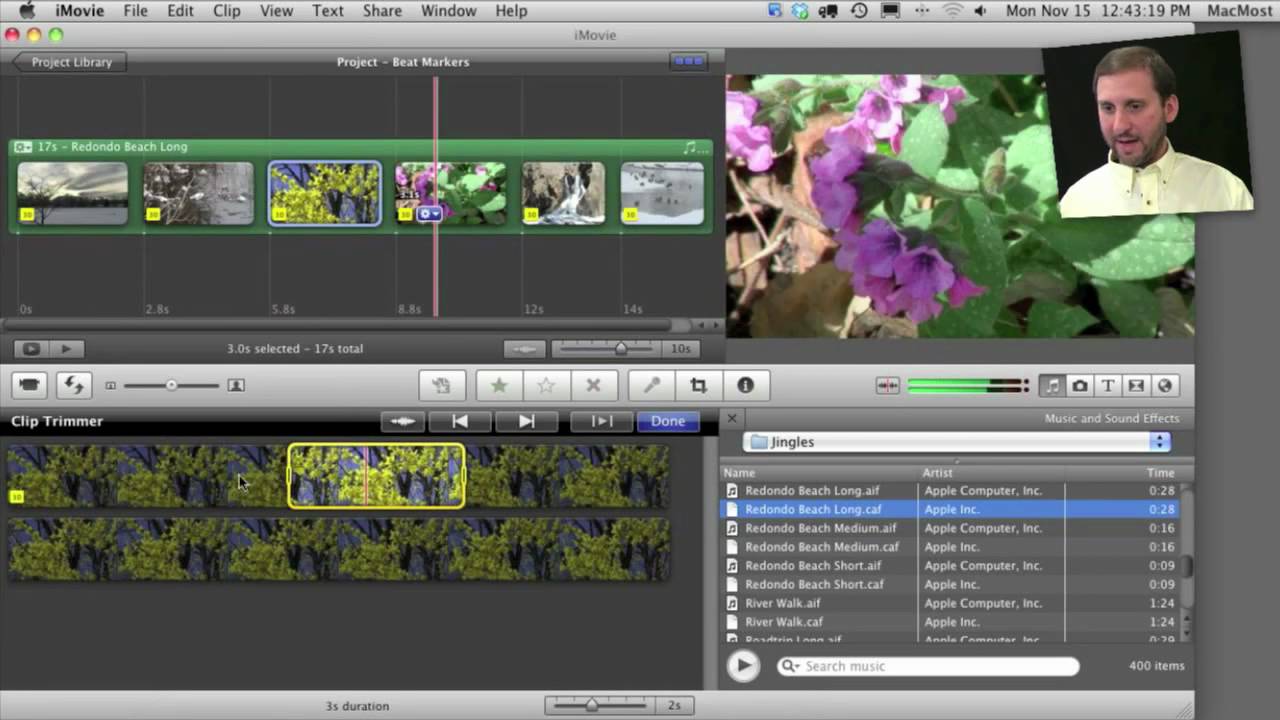This screenshot has height=720, width=1280.
Task: Play the selected music preview
Action: point(743,666)
